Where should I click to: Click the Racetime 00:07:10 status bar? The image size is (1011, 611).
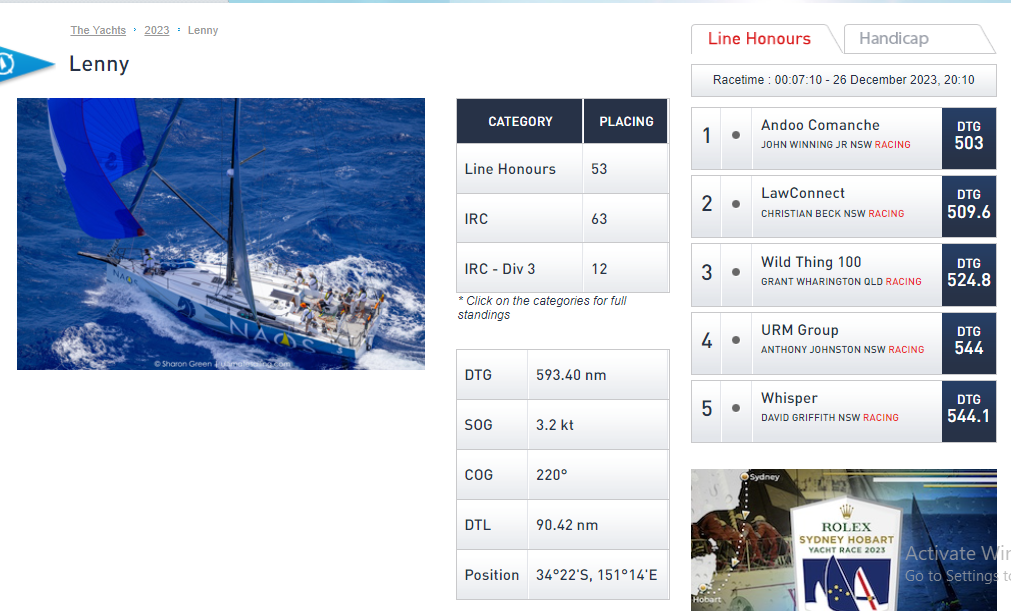[843, 80]
